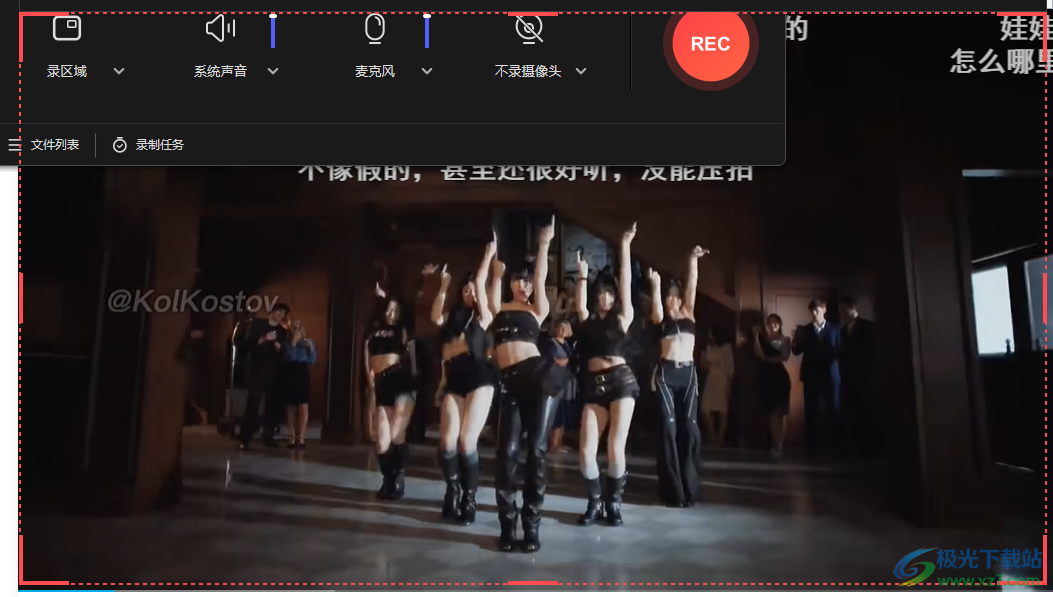Adjust the microphone volume slider

tap(427, 31)
